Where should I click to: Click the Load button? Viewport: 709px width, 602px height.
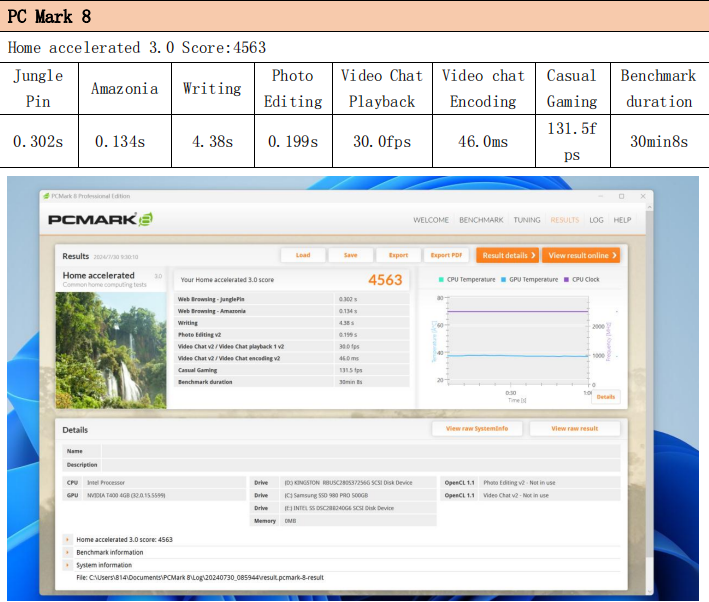click(x=302, y=255)
